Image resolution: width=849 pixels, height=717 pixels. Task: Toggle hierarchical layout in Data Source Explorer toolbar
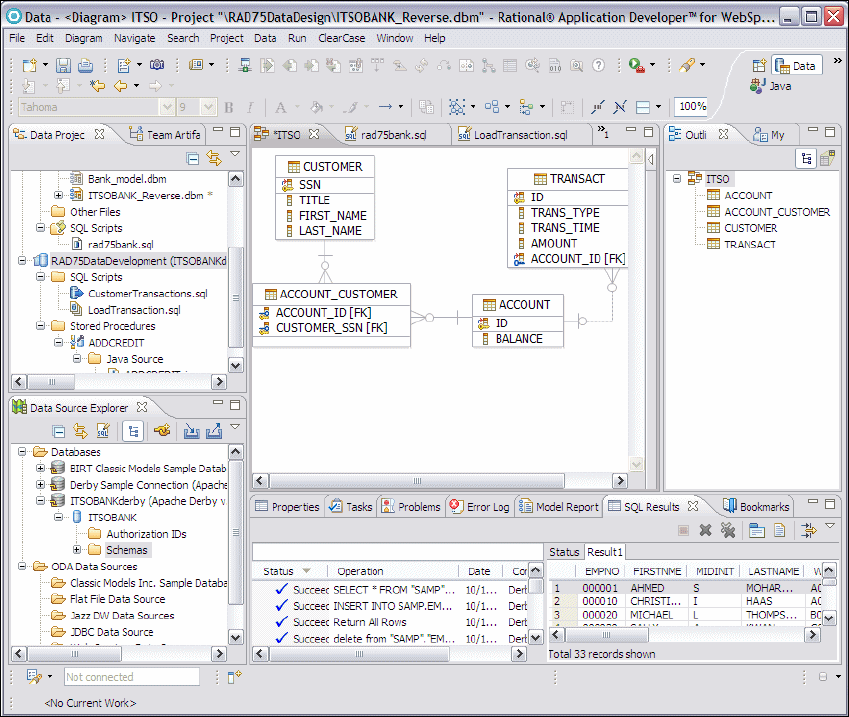pyautogui.click(x=131, y=431)
